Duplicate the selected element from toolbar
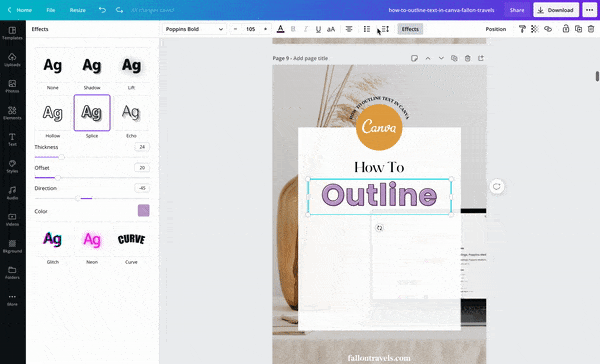600x364 pixels. pyautogui.click(x=578, y=29)
